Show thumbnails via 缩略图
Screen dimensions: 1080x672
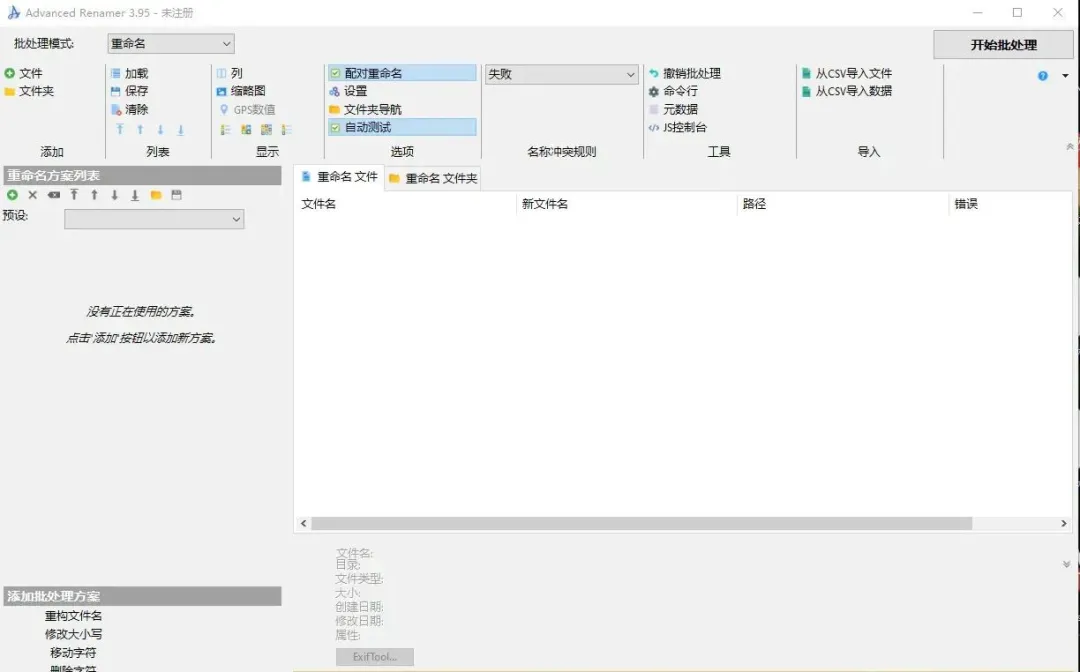(x=241, y=91)
